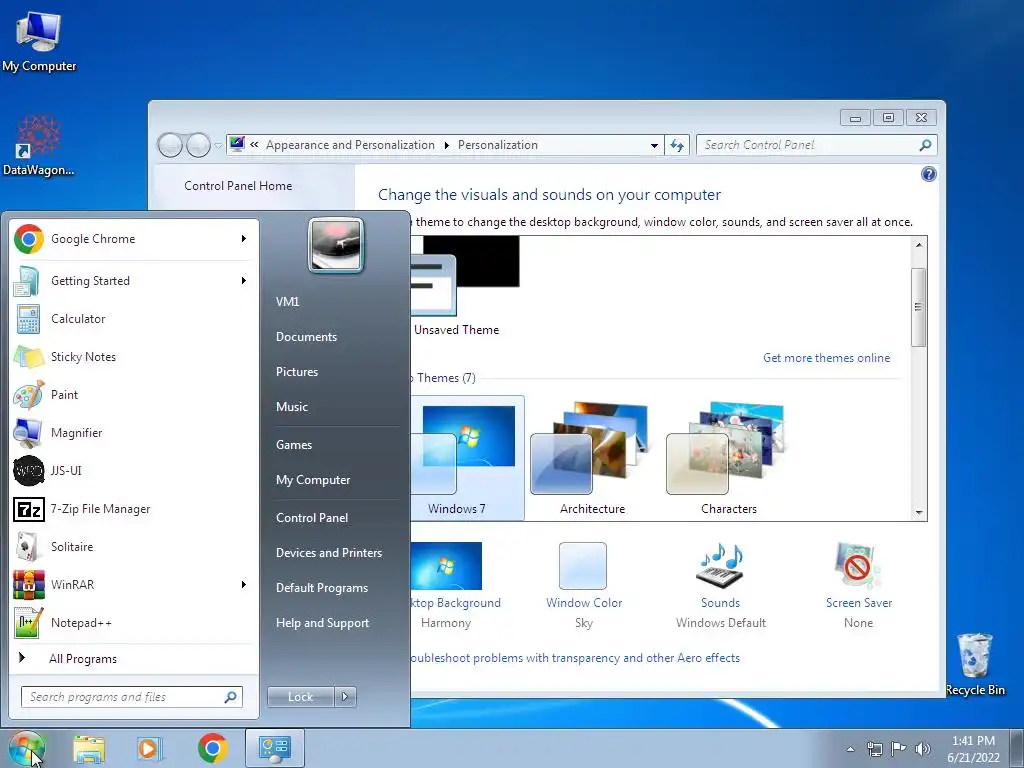
Task: Expand WinRAR recent items arrow
Action: [244, 584]
